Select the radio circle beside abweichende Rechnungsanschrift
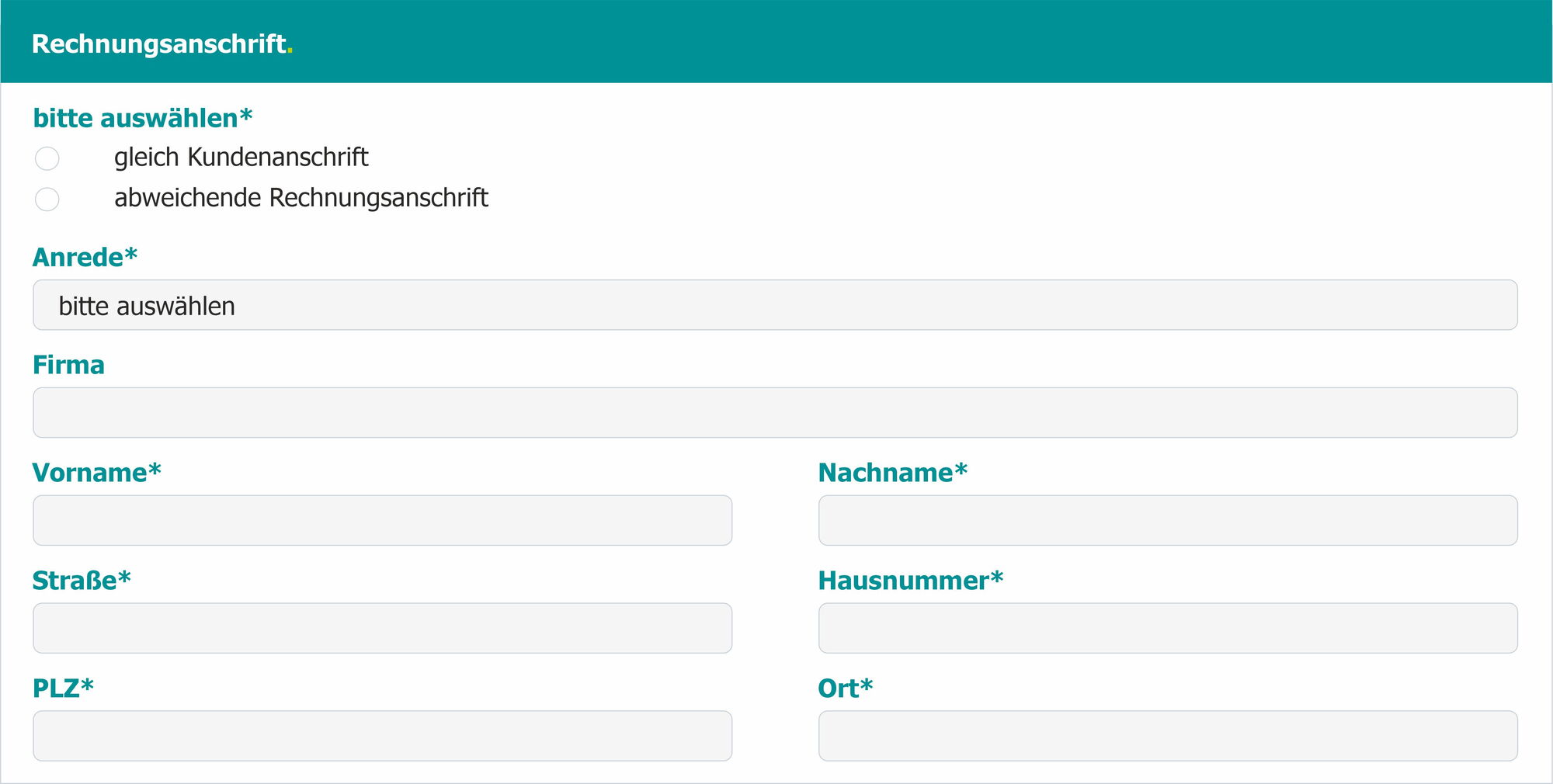 tap(47, 199)
